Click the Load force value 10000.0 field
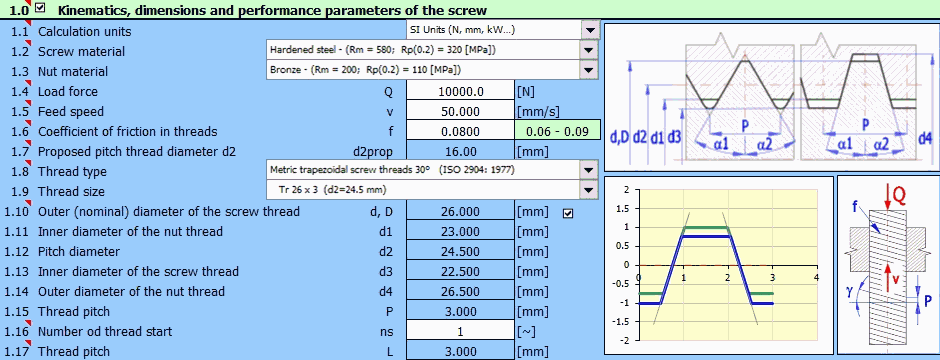Image resolution: width=940 pixels, height=360 pixels. [x=460, y=91]
